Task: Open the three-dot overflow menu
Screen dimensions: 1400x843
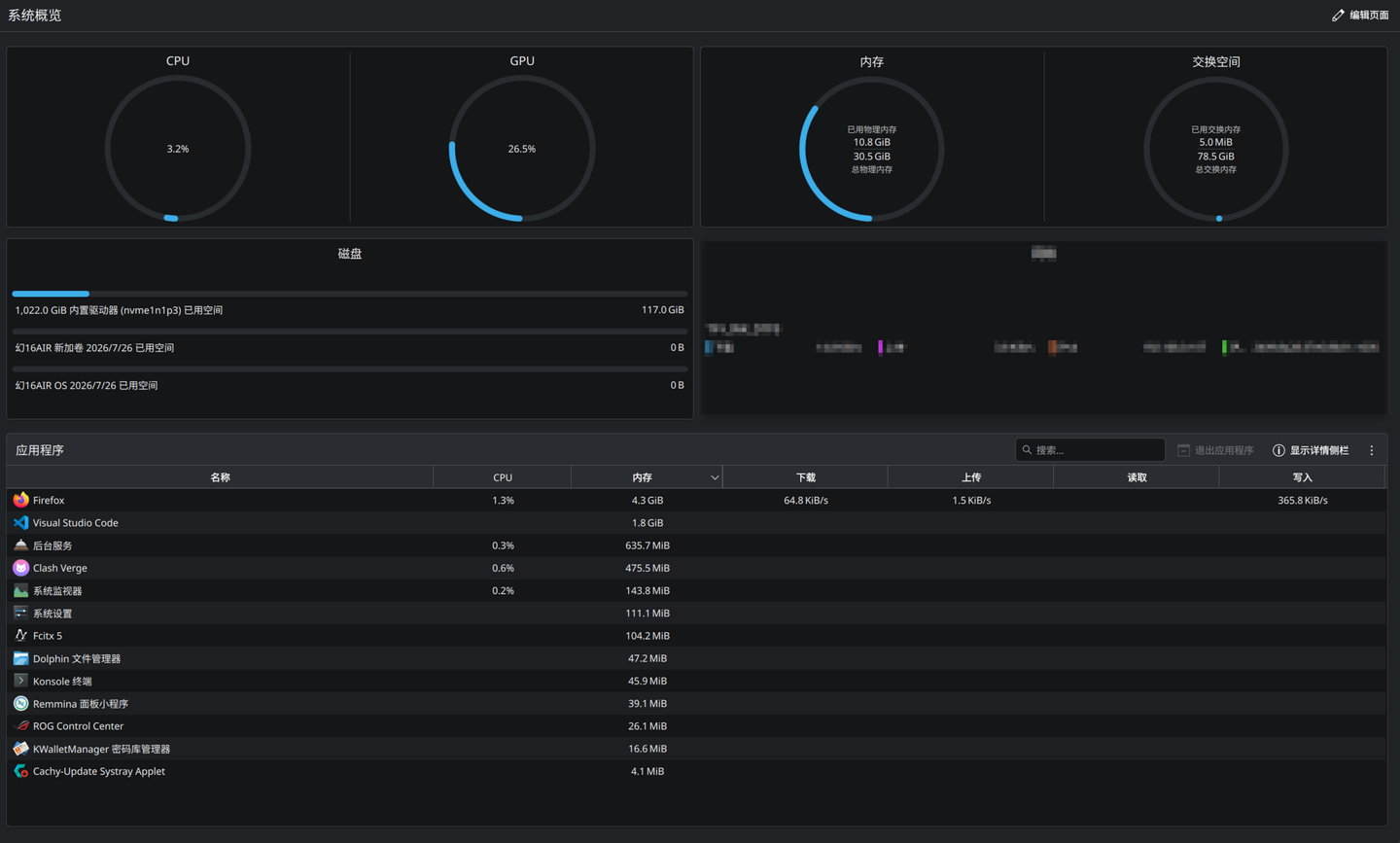Action: coord(1372,450)
